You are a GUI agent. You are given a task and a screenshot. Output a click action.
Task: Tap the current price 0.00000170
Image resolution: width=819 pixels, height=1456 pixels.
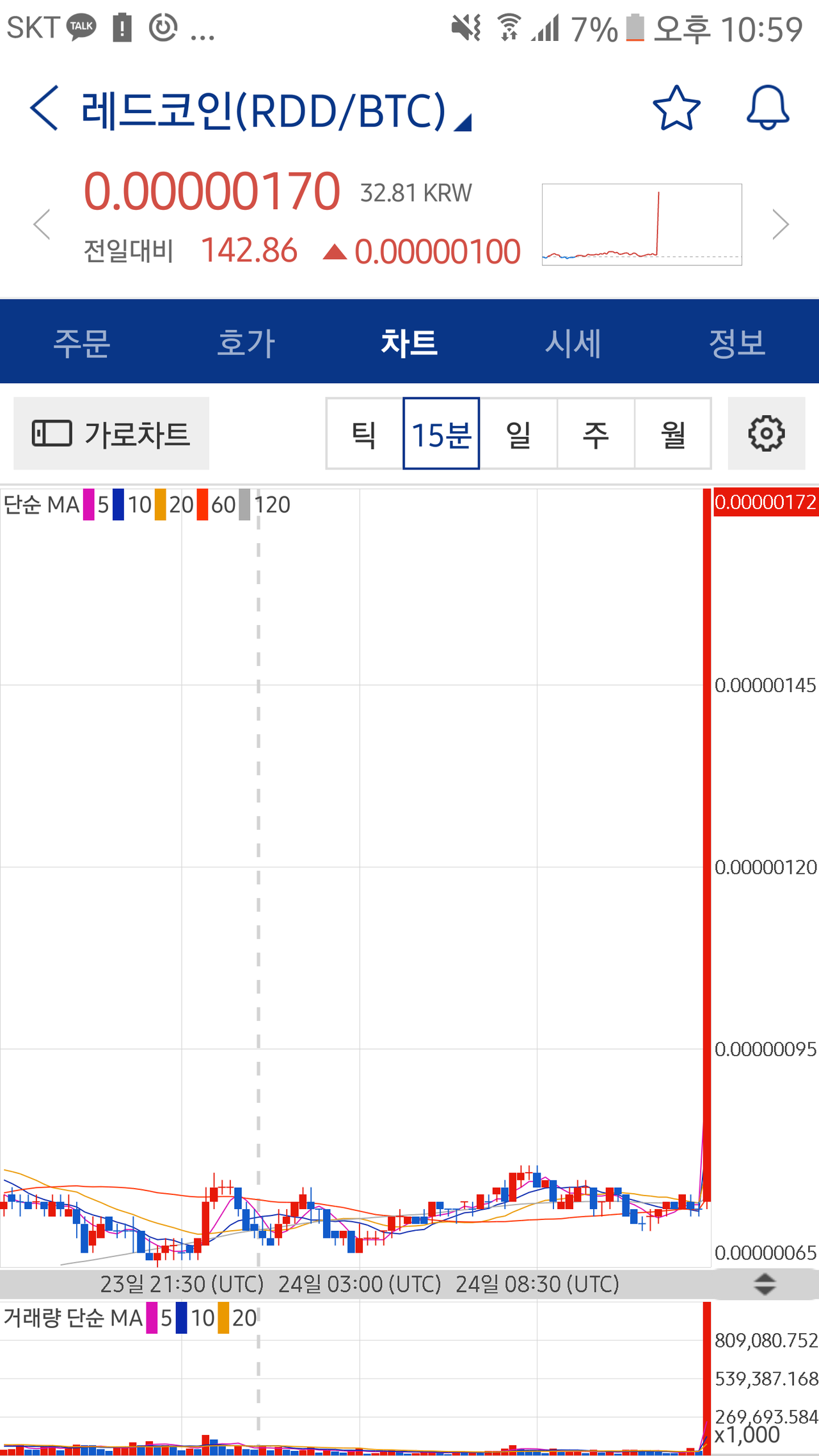coord(212,191)
